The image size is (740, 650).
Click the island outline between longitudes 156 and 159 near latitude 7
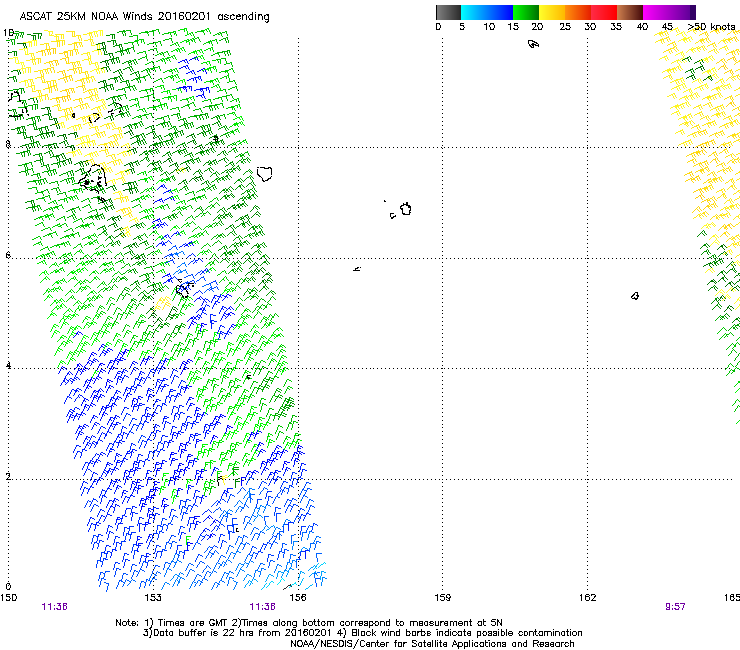(405, 209)
